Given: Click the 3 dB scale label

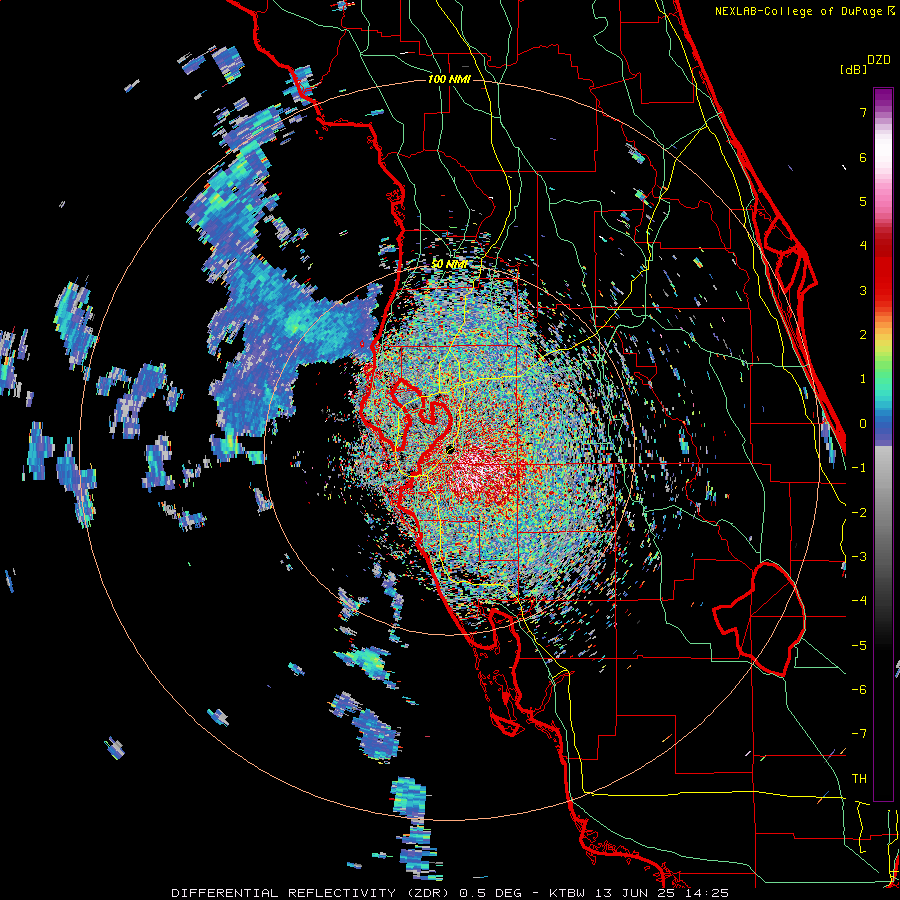Looking at the screenshot, I should [x=863, y=290].
